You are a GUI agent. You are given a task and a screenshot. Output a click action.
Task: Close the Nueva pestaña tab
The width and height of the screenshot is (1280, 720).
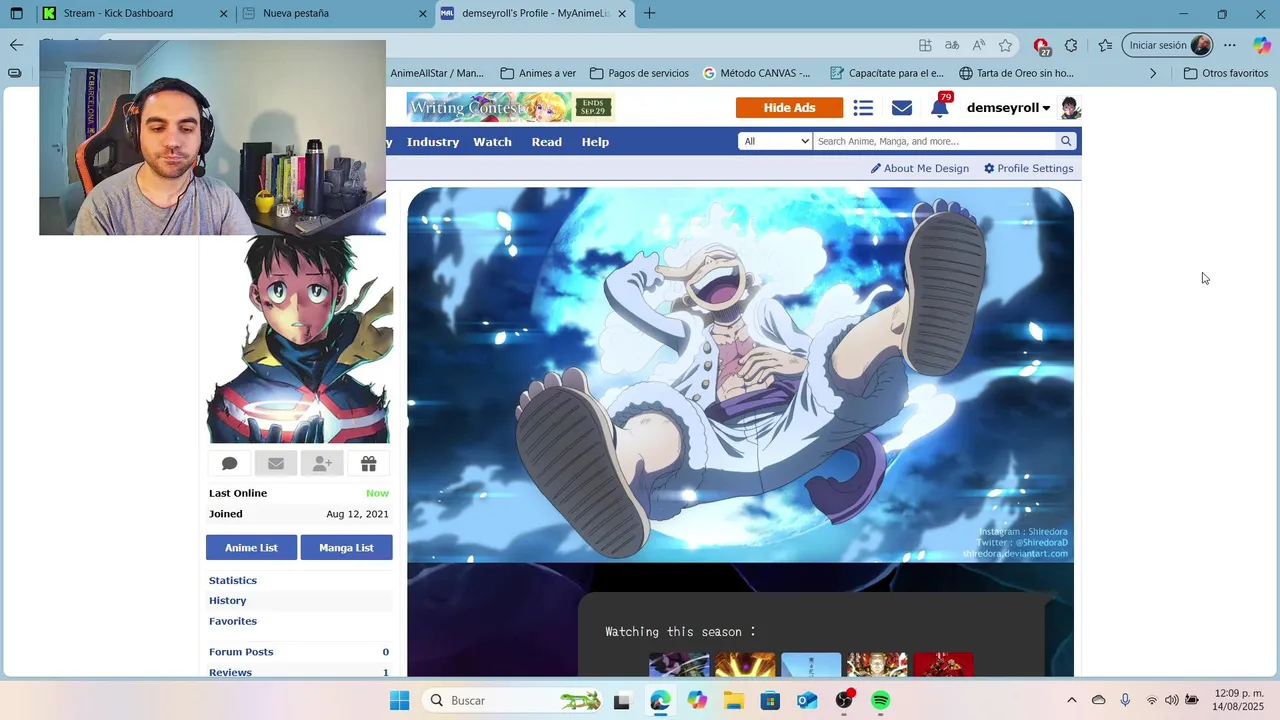click(422, 14)
